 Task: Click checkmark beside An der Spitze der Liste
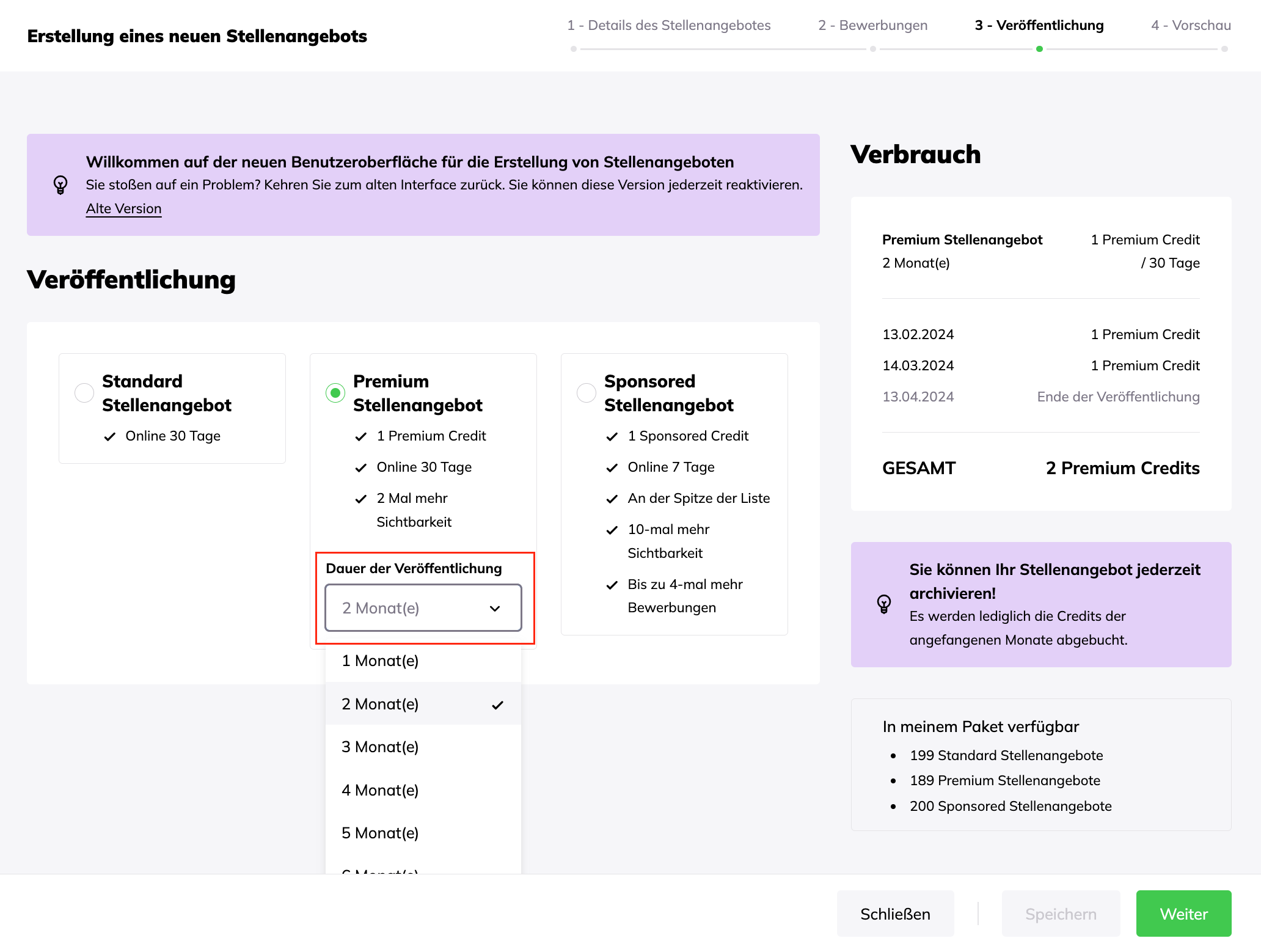612,499
